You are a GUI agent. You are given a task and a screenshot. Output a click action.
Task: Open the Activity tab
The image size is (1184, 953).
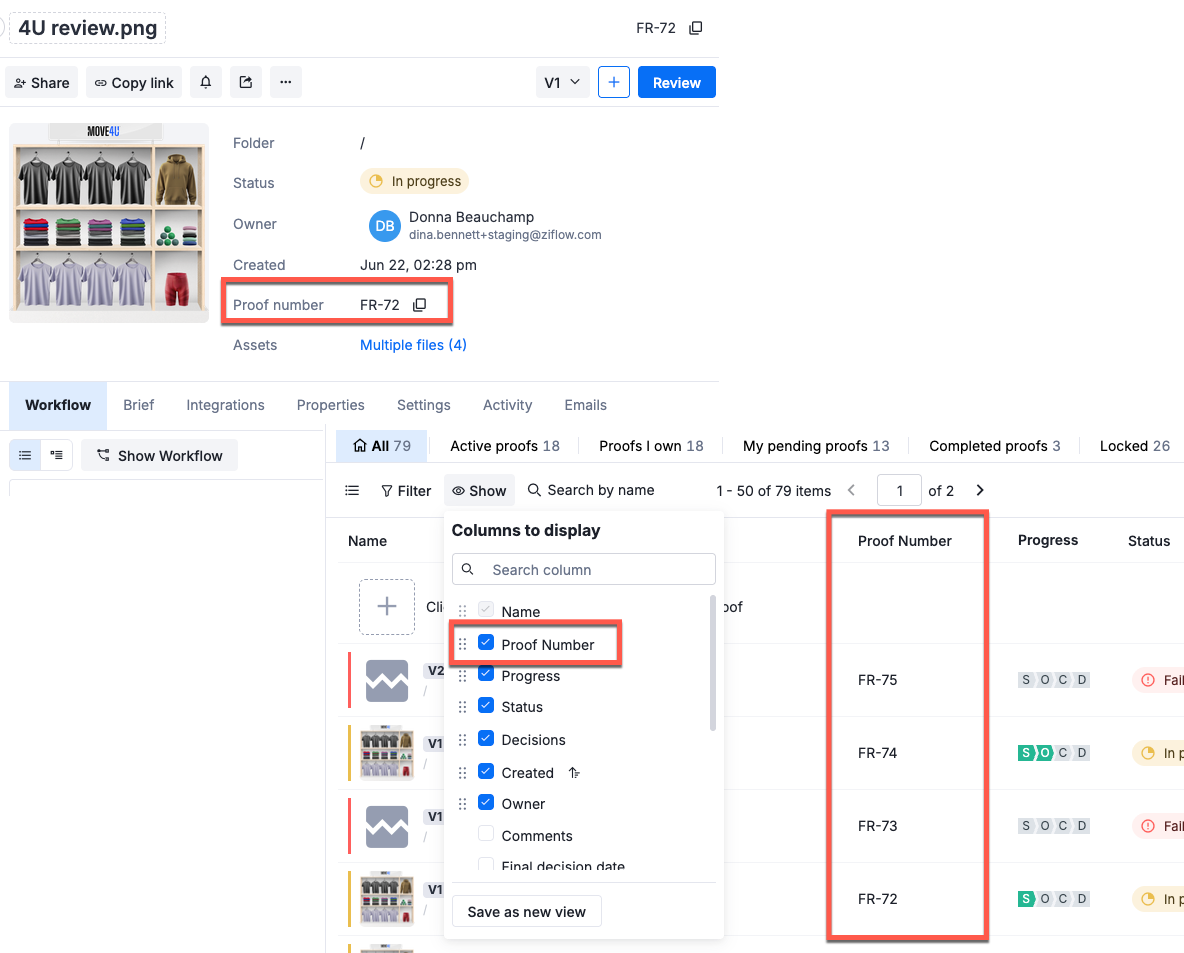(x=507, y=406)
